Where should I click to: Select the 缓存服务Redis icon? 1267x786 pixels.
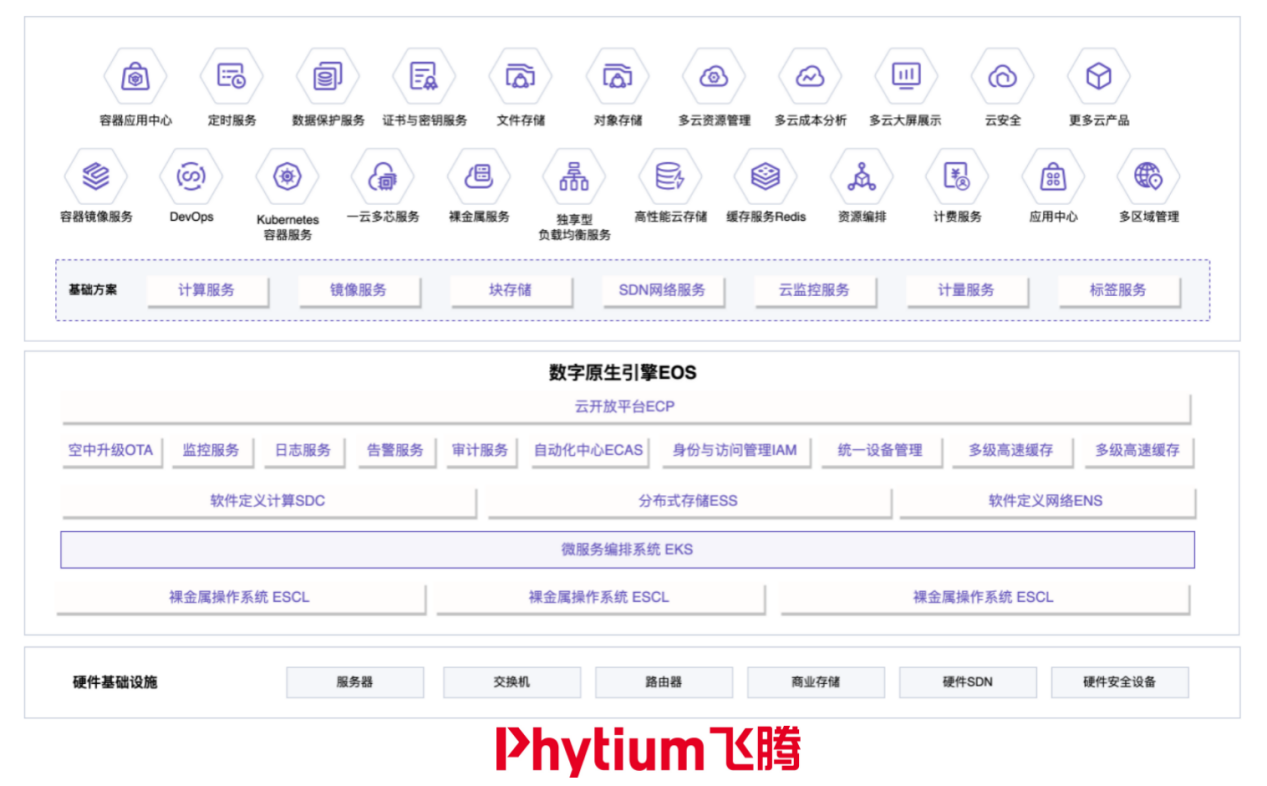tap(766, 177)
